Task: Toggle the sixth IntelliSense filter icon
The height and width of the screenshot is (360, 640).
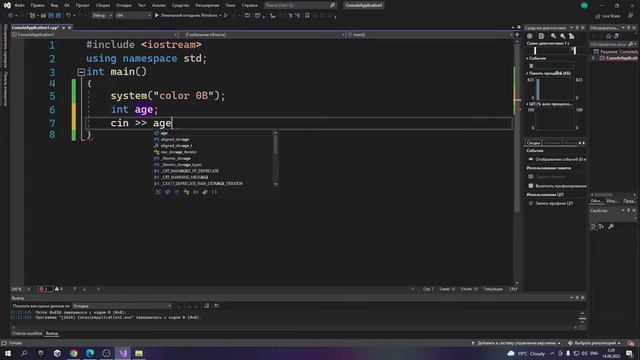Action: [x=205, y=192]
